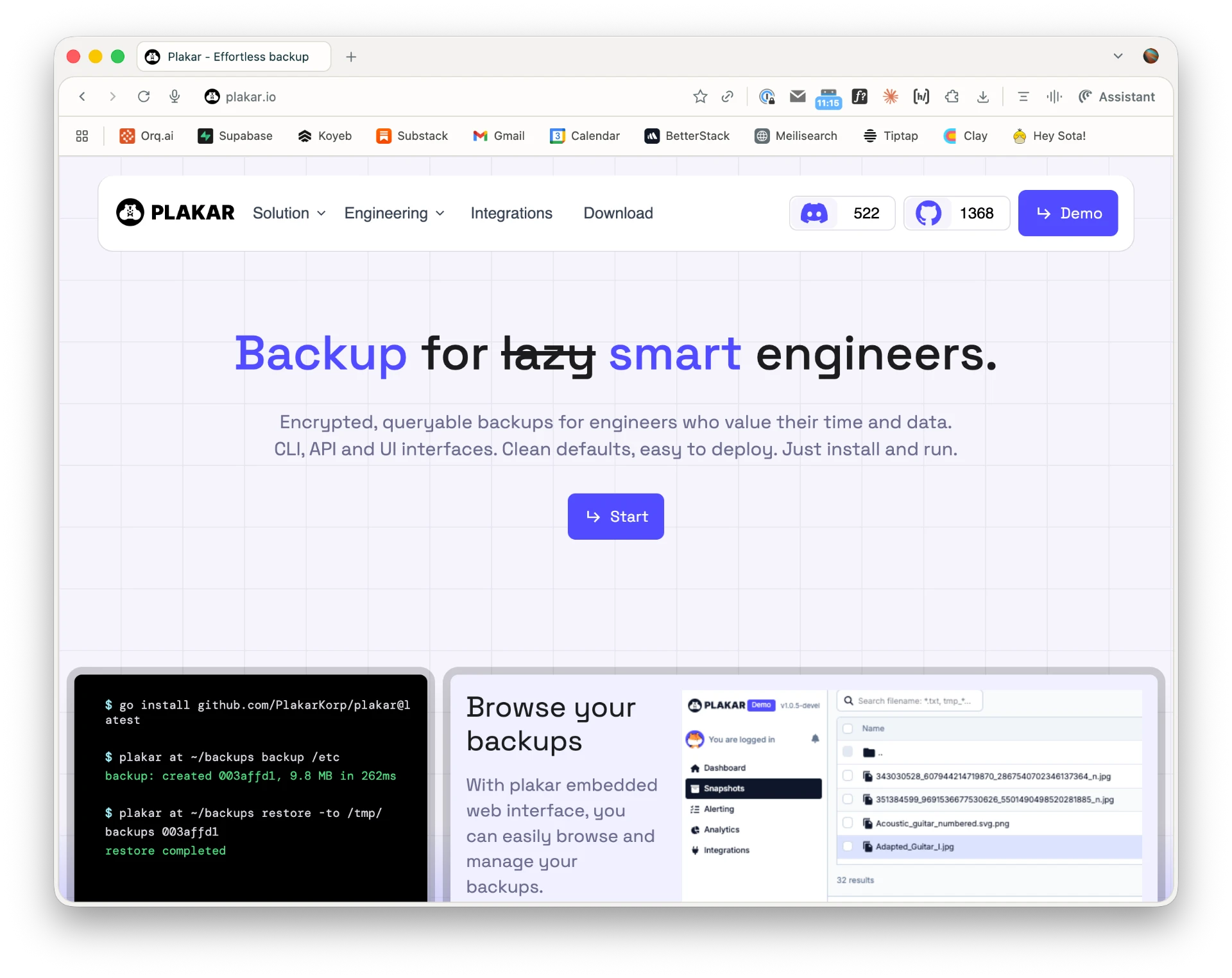
Task: Click the Discord icon showing 522 members
Action: pos(814,213)
